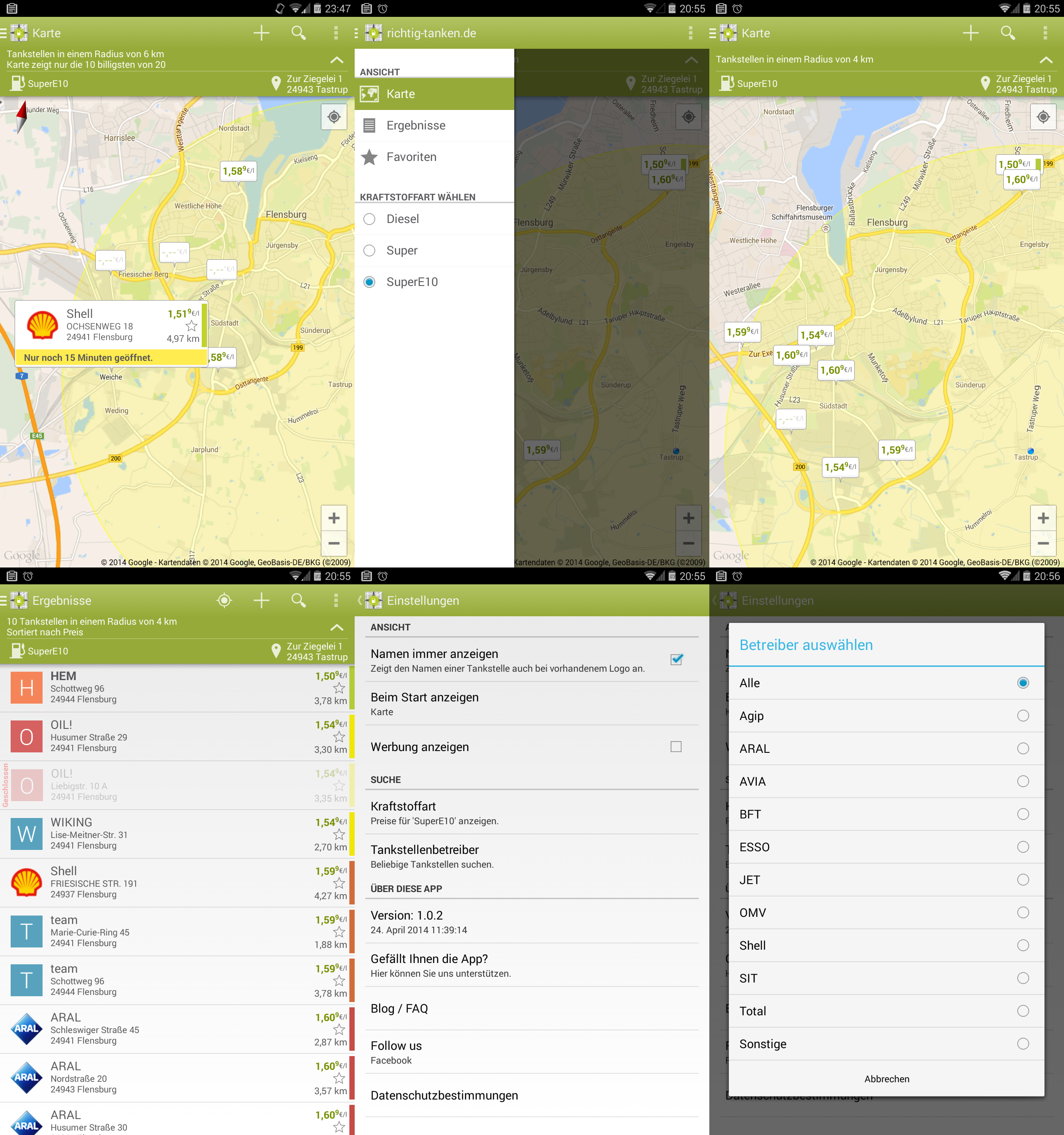Image resolution: width=1064 pixels, height=1135 pixels.
Task: Collapse info header on top-left Karte
Action: [337, 59]
